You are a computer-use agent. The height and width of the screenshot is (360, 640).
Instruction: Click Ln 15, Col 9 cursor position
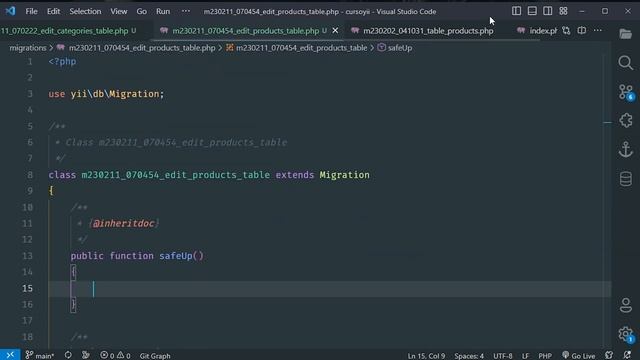click(426, 356)
